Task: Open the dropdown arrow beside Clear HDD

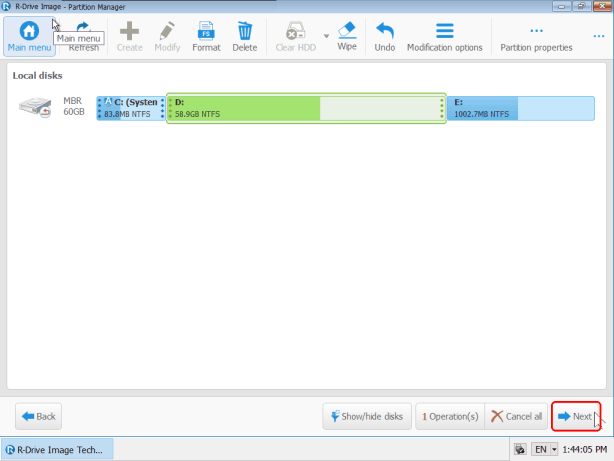Action: click(x=326, y=36)
